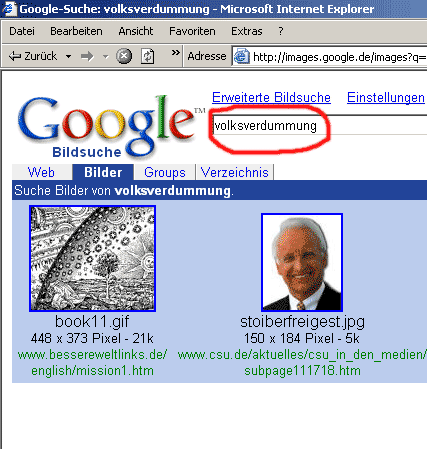The height and width of the screenshot is (449, 427).
Task: Switch to the Groups tab
Action: pos(165,172)
